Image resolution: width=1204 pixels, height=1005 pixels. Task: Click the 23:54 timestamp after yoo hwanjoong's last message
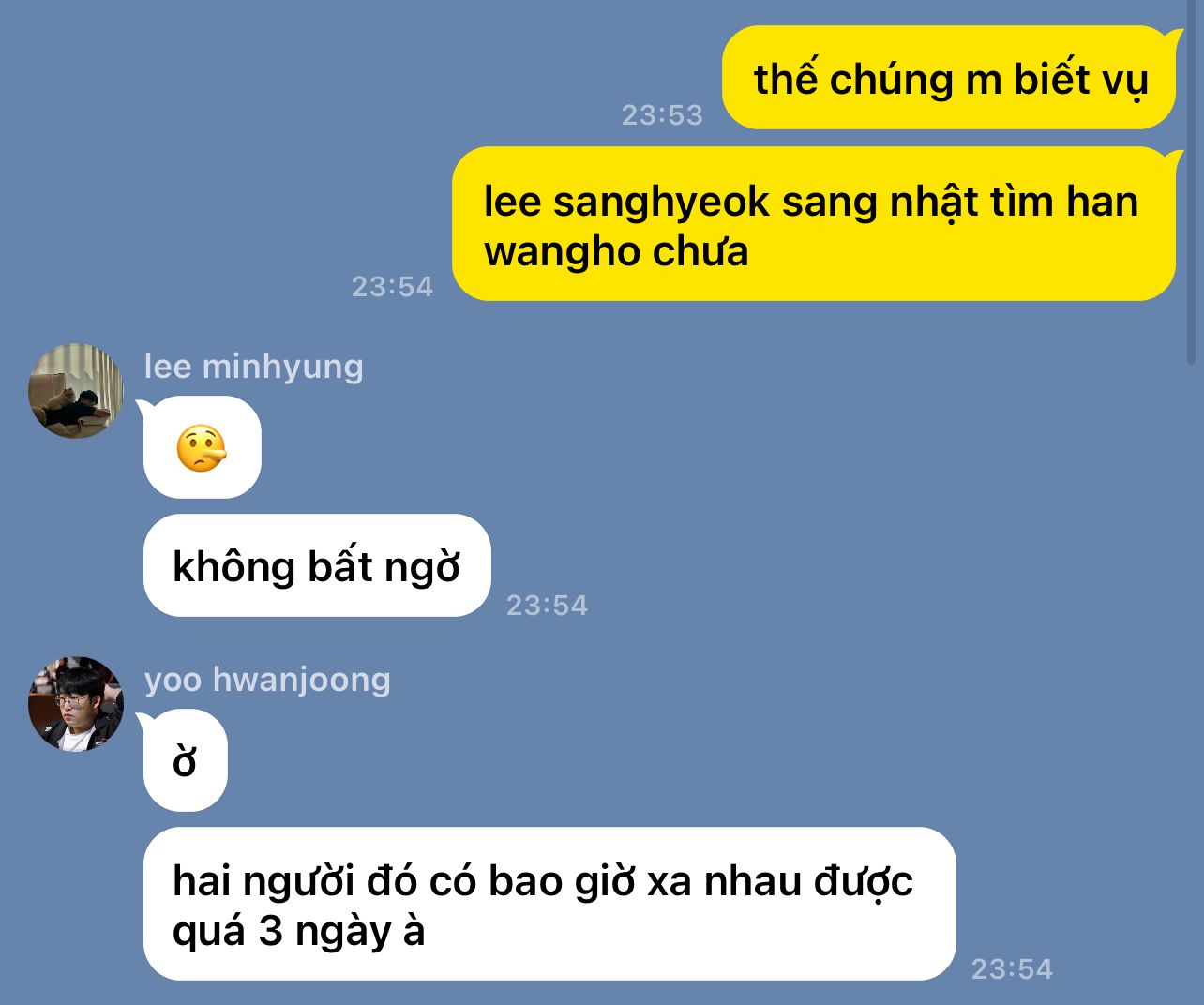tap(1012, 968)
